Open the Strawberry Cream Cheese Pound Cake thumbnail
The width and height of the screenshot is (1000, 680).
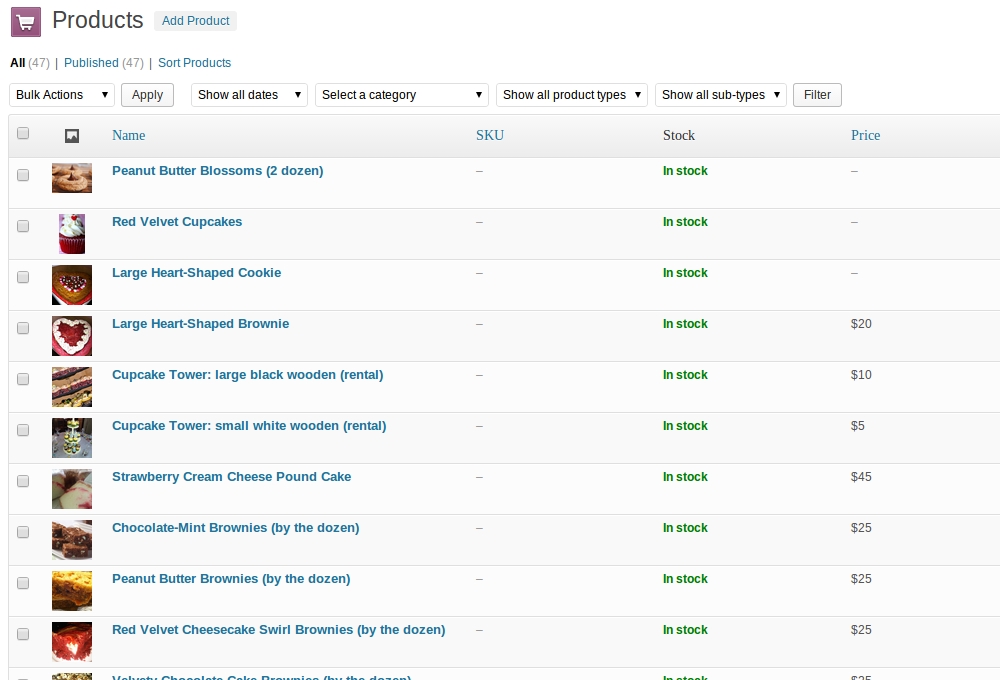point(72,489)
